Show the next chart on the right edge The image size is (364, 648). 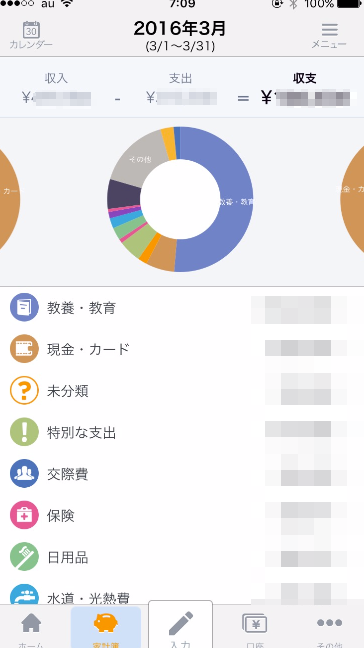(x=352, y=198)
